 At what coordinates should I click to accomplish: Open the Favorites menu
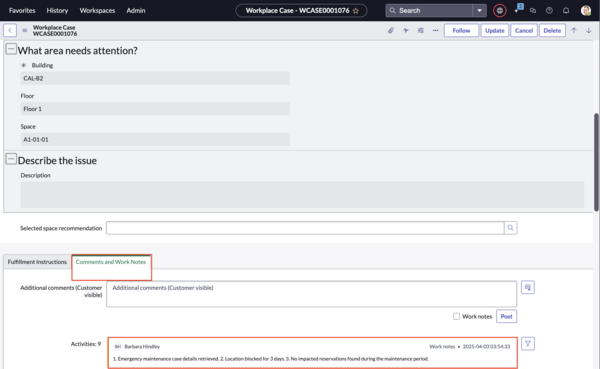pos(22,10)
